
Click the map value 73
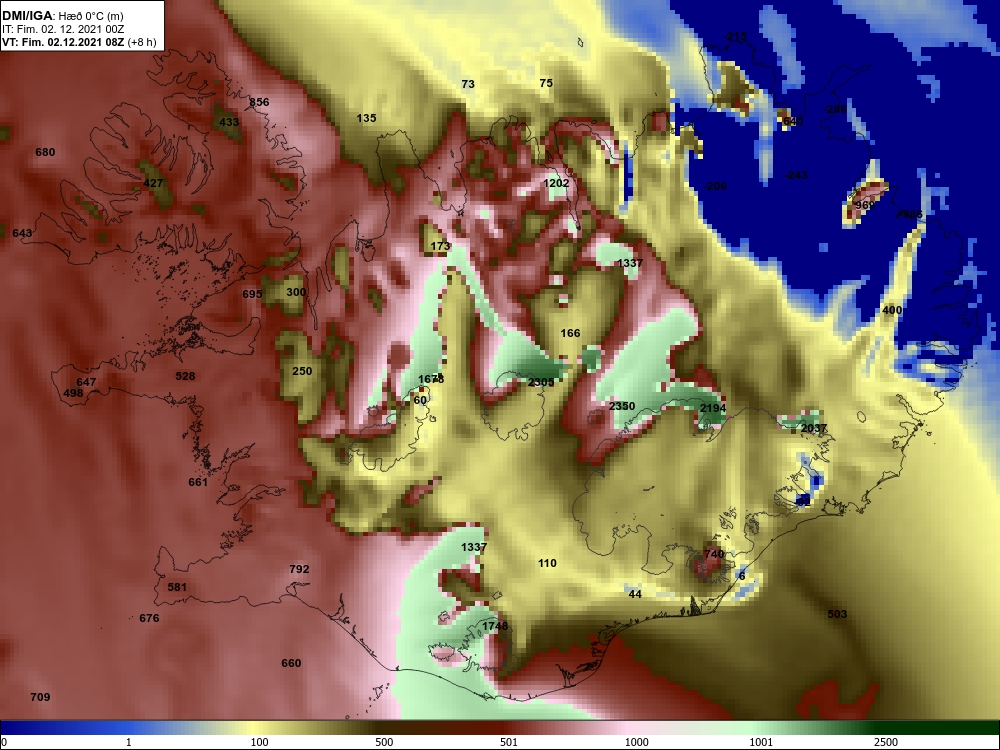coord(468,84)
